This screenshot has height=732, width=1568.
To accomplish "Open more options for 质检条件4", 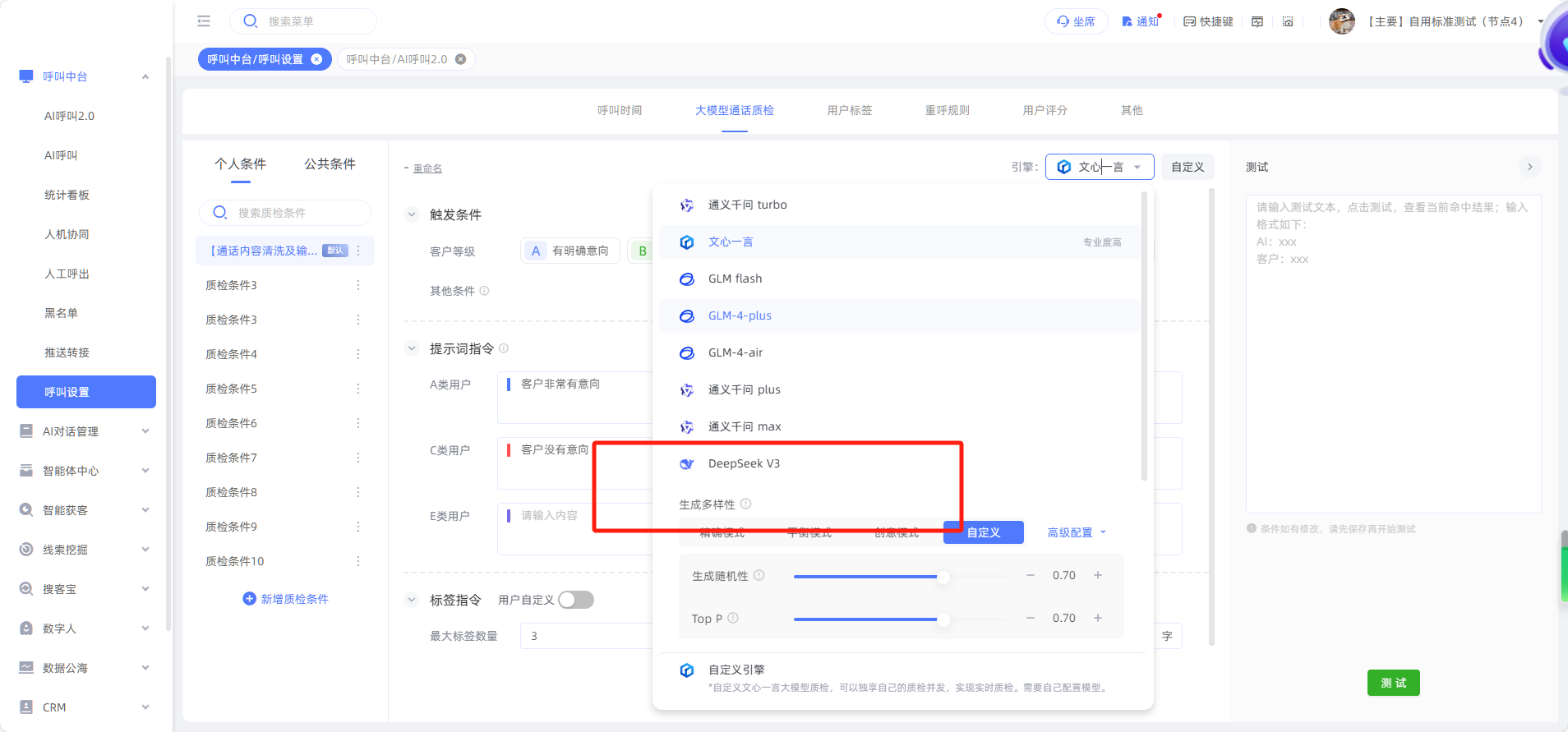I will pos(358,354).
